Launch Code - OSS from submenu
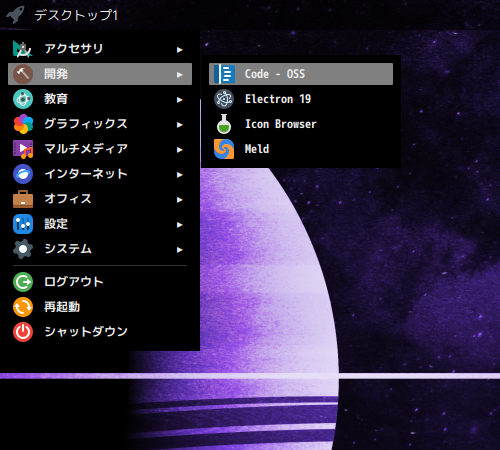 coord(301,74)
